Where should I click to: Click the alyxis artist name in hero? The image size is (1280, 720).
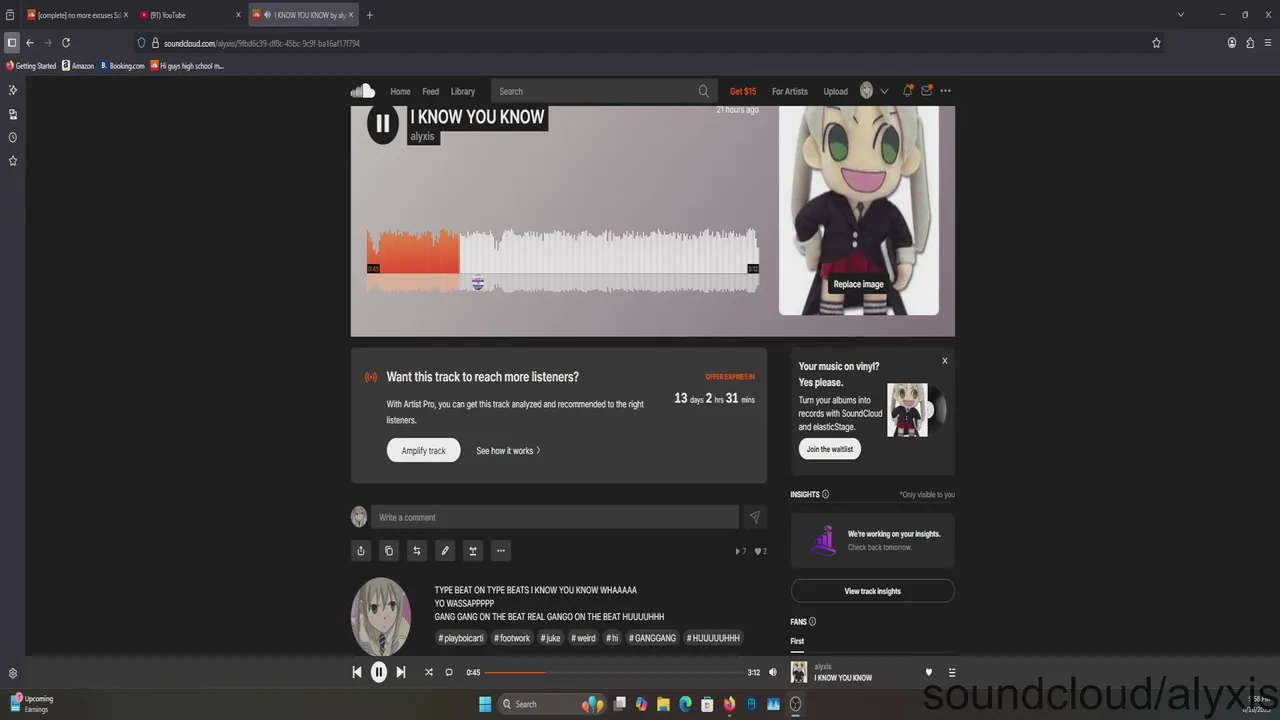423,136
